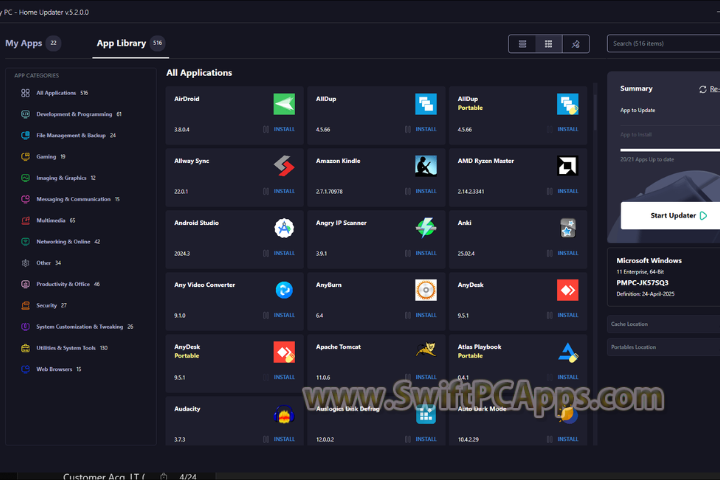The width and height of the screenshot is (720, 480).
Task: Click the 22 count badge on My Apps
Action: click(x=53, y=43)
